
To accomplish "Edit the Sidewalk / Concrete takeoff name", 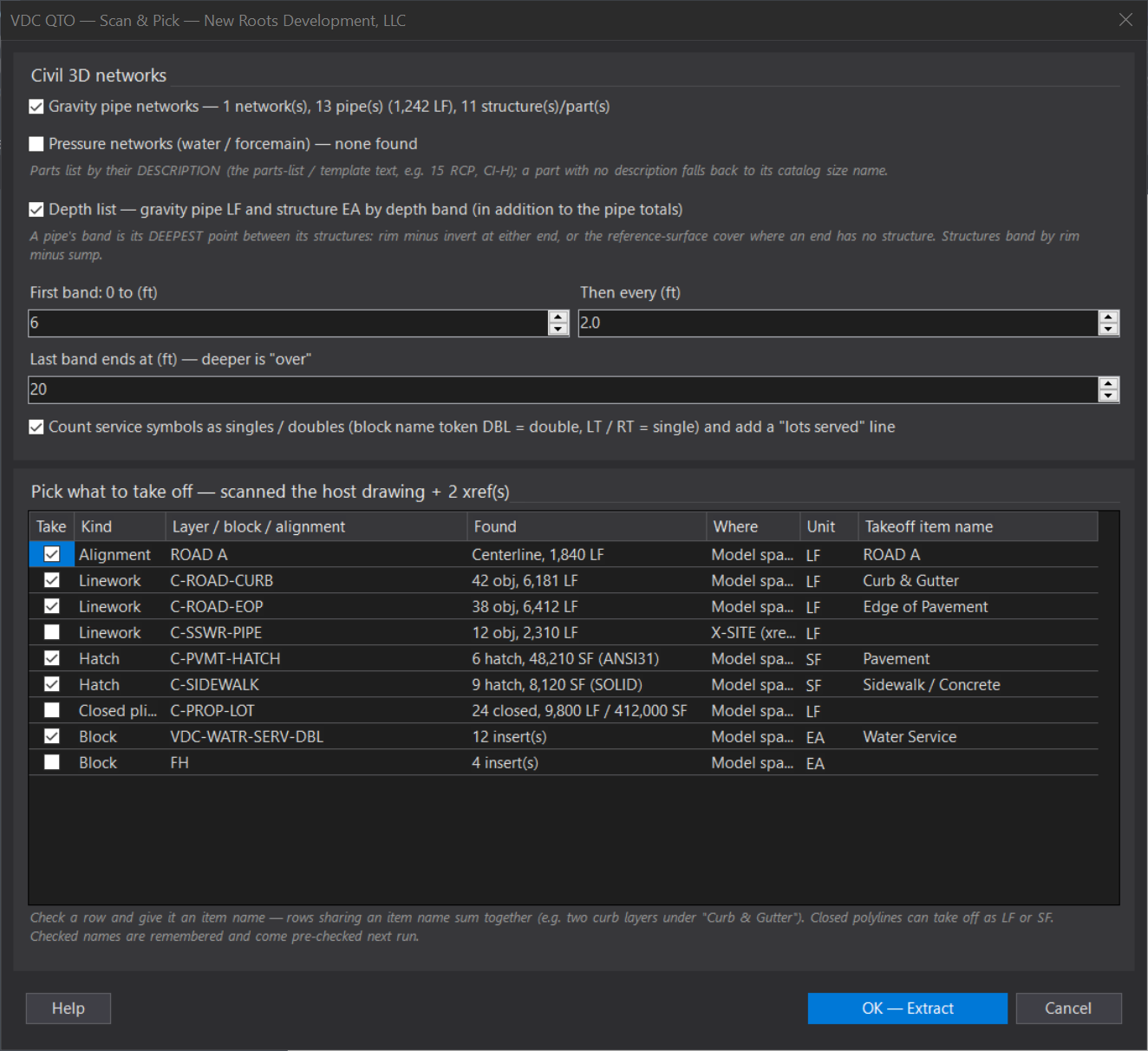I will [978, 684].
